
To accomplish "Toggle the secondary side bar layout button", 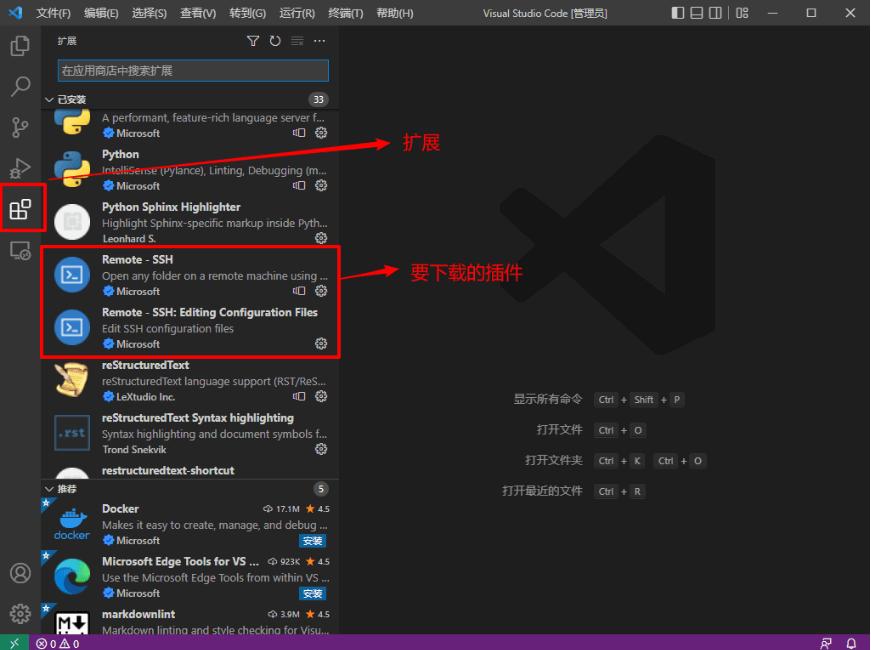I will [714, 13].
